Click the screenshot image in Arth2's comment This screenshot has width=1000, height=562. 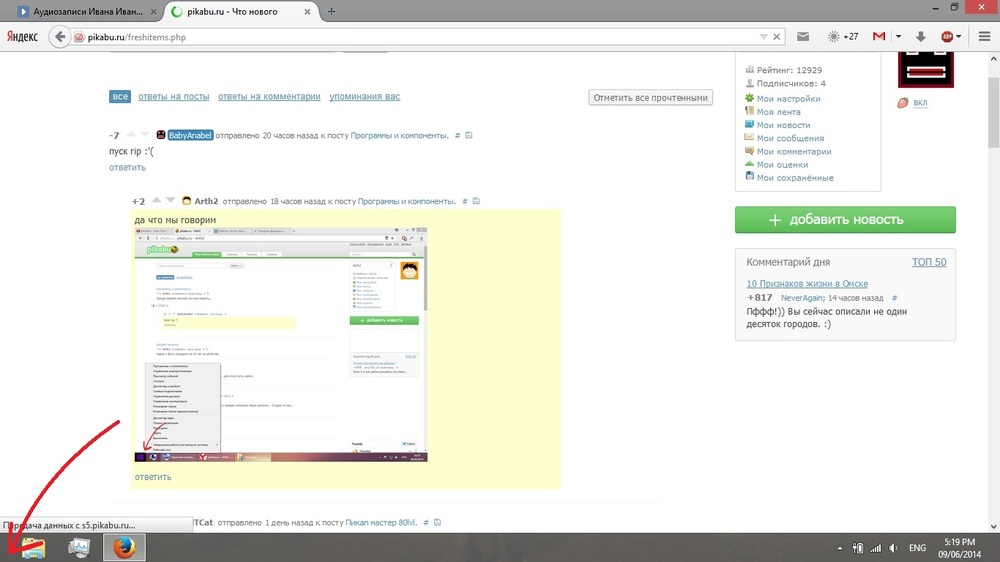[281, 344]
